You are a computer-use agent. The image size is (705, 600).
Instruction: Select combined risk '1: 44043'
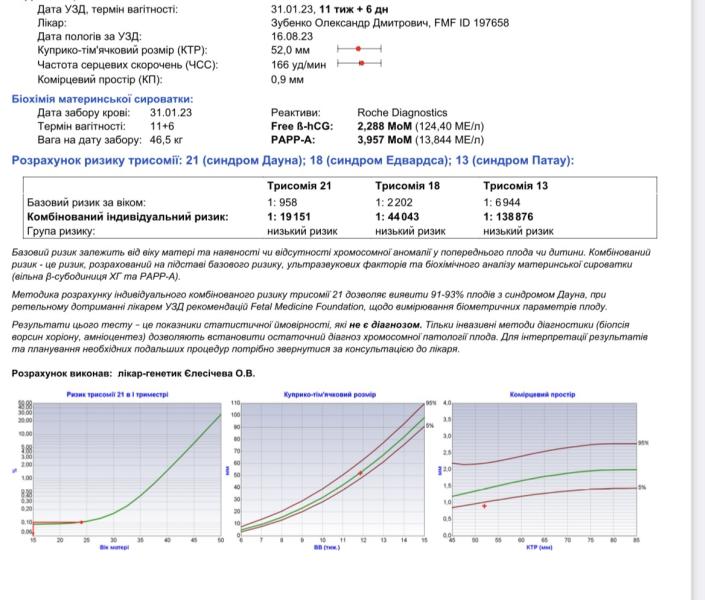[x=397, y=217]
